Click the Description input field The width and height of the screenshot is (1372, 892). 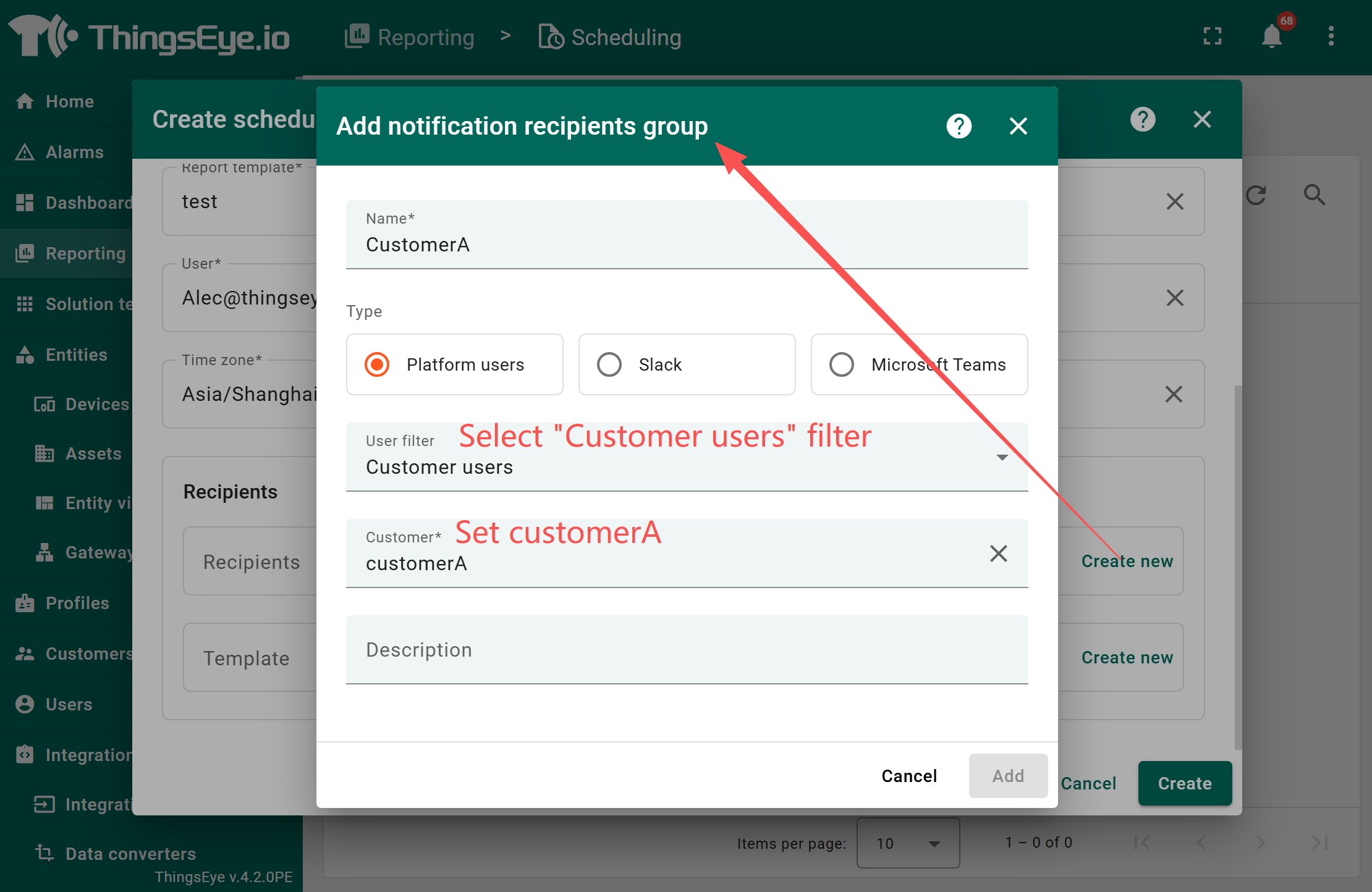click(686, 650)
